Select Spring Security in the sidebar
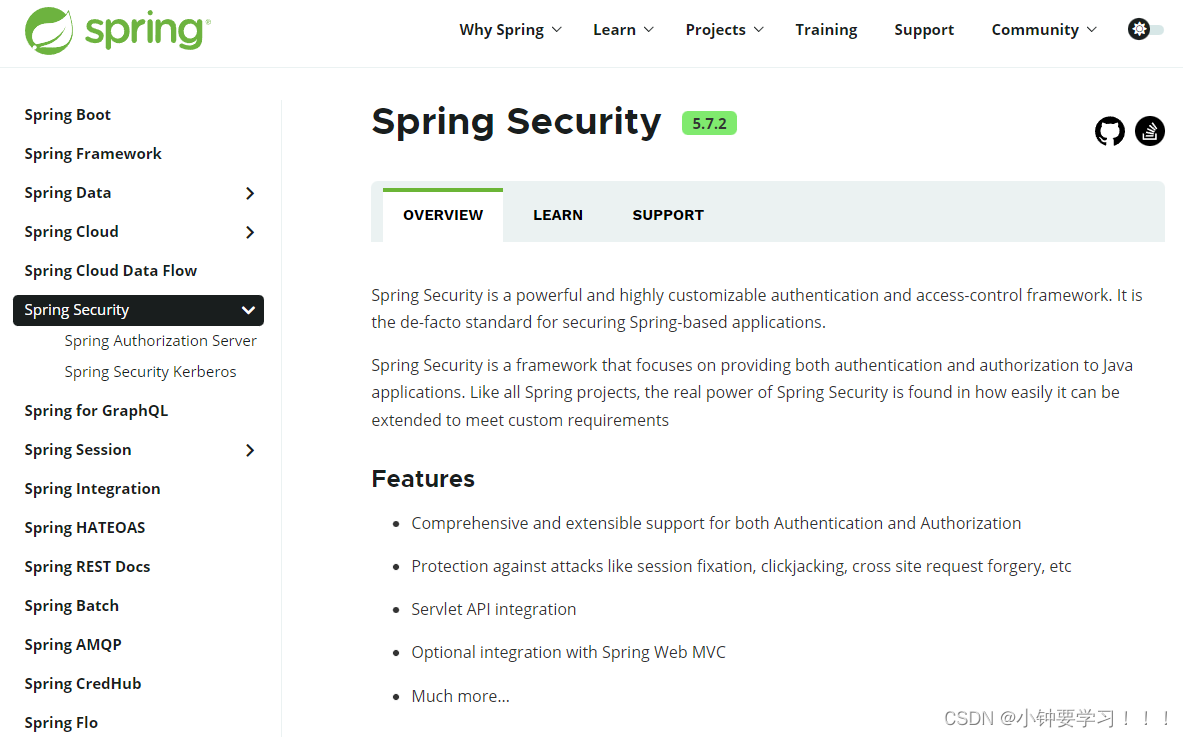1183x737 pixels. click(x=138, y=310)
